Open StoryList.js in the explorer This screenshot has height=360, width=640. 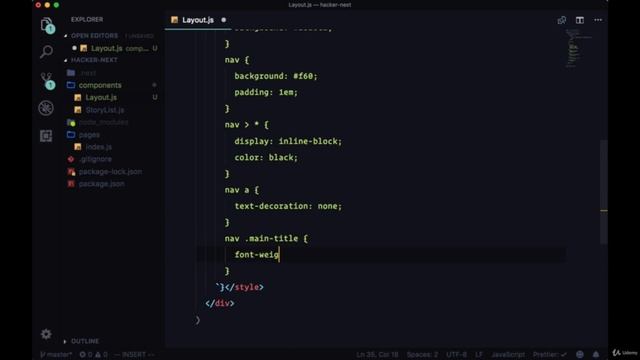105,110
